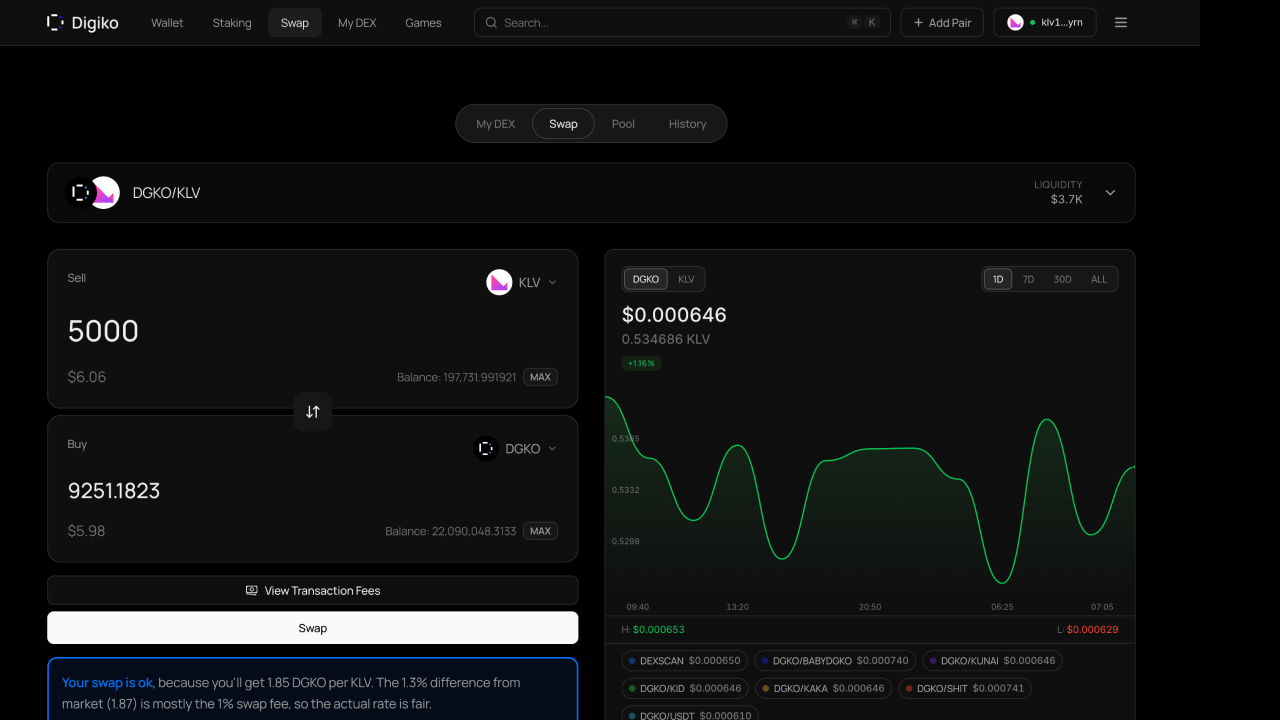Click the Digiko logo icon
This screenshot has height=720, width=1280.
point(54,22)
